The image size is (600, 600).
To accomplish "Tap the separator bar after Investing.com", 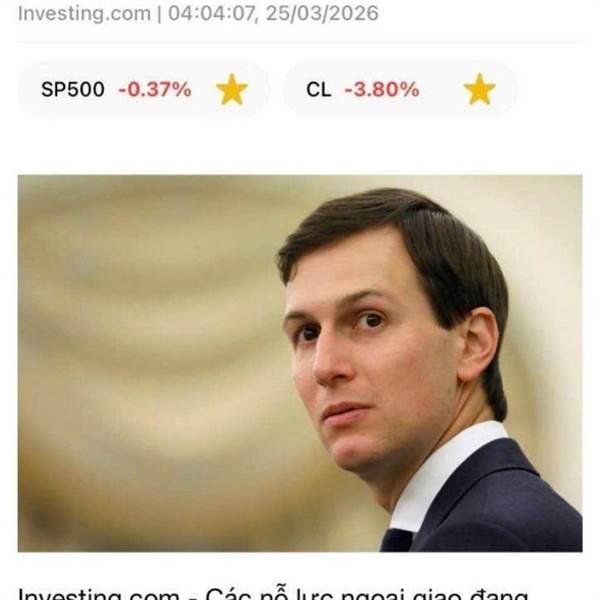I will click(160, 13).
